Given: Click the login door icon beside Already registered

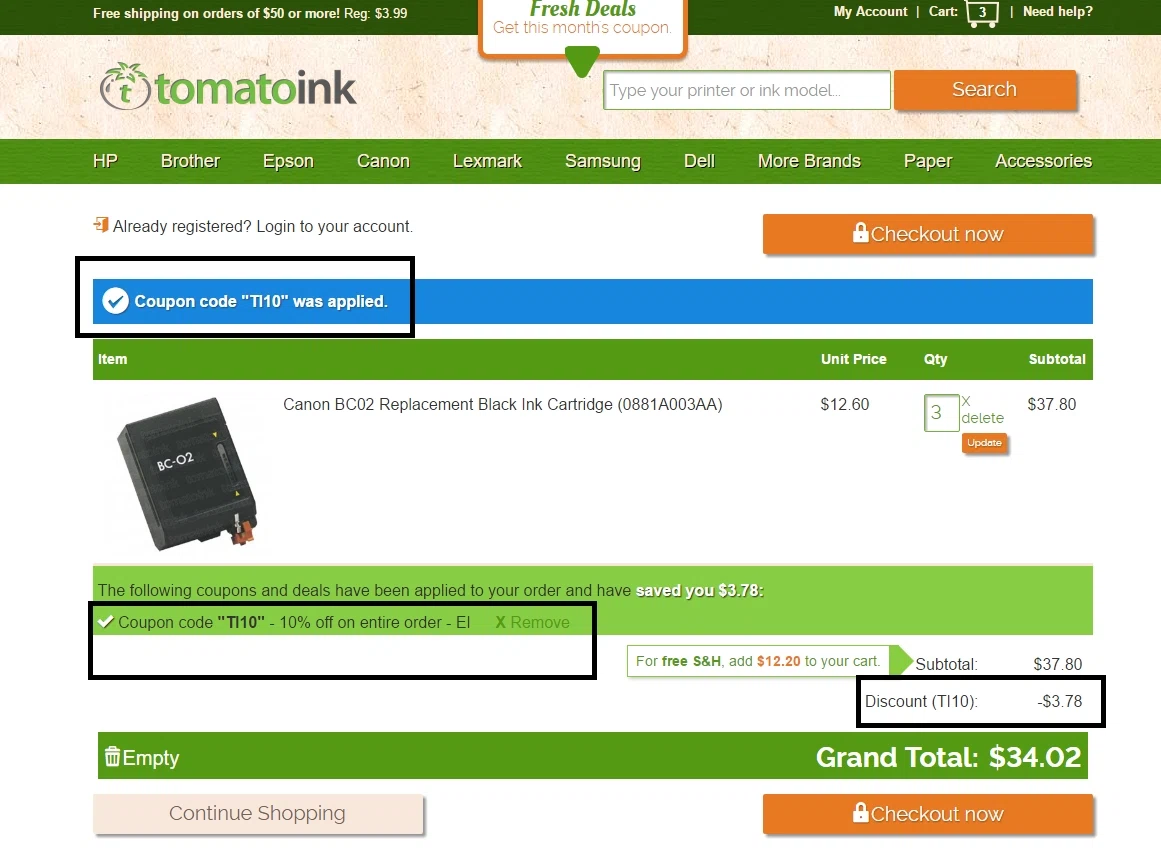Looking at the screenshot, I should click(101, 224).
